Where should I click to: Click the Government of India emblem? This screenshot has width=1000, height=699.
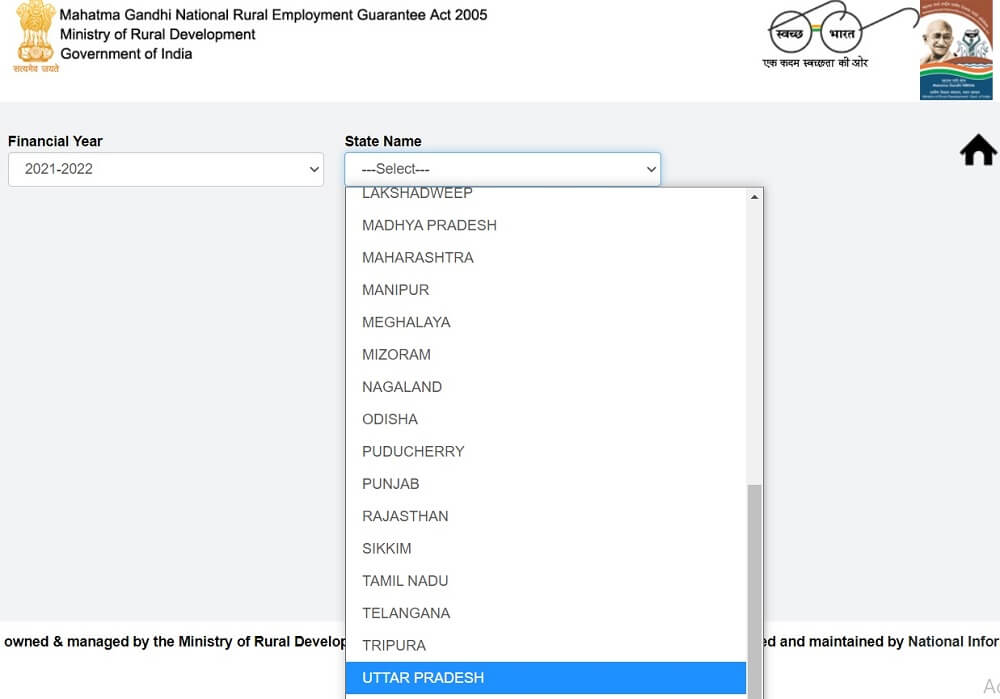coord(35,37)
